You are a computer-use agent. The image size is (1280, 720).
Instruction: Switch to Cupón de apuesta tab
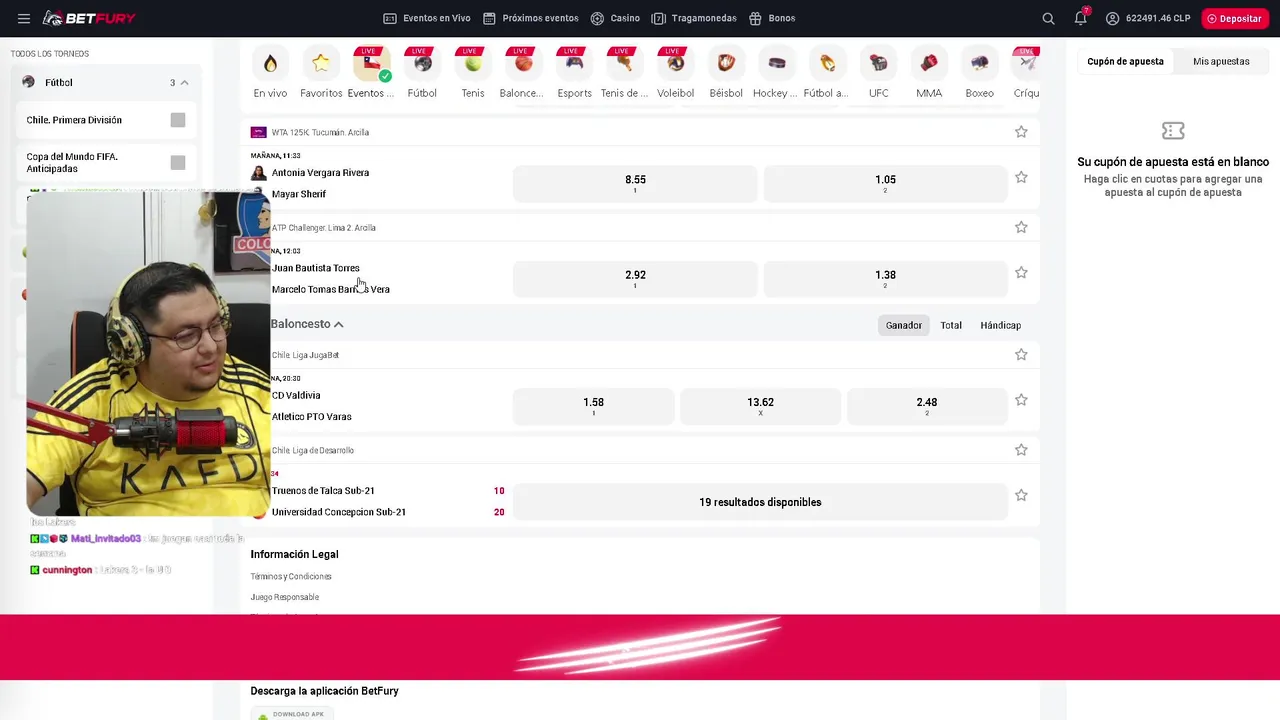coord(1125,61)
